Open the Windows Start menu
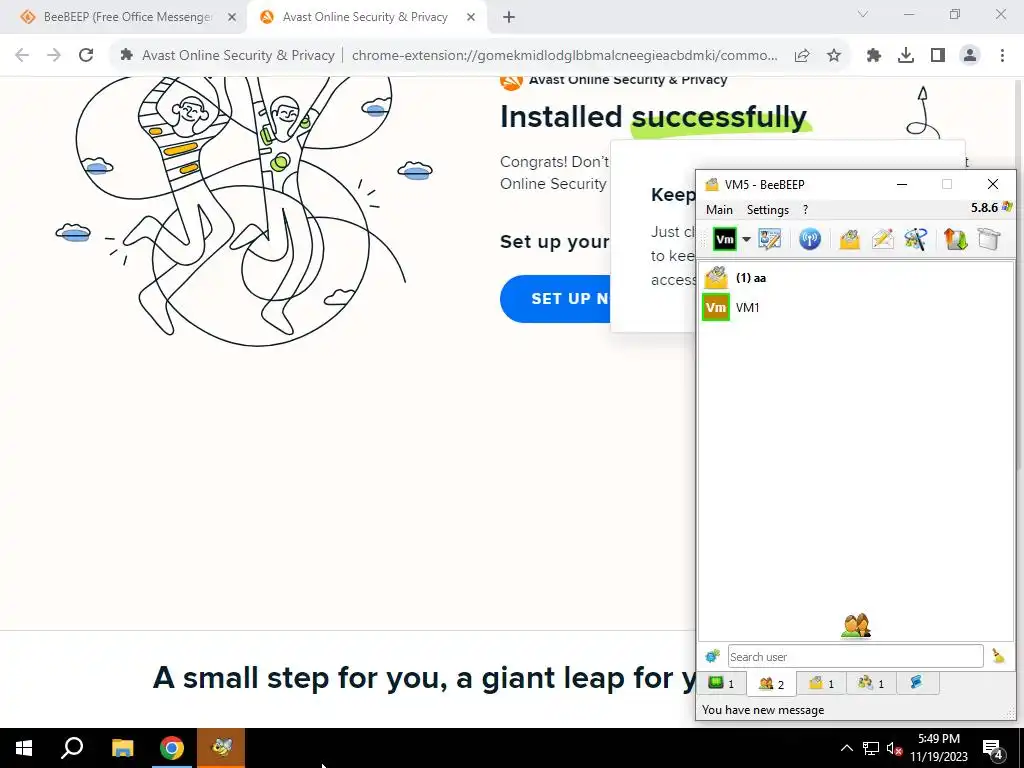The width and height of the screenshot is (1024, 768). point(24,748)
